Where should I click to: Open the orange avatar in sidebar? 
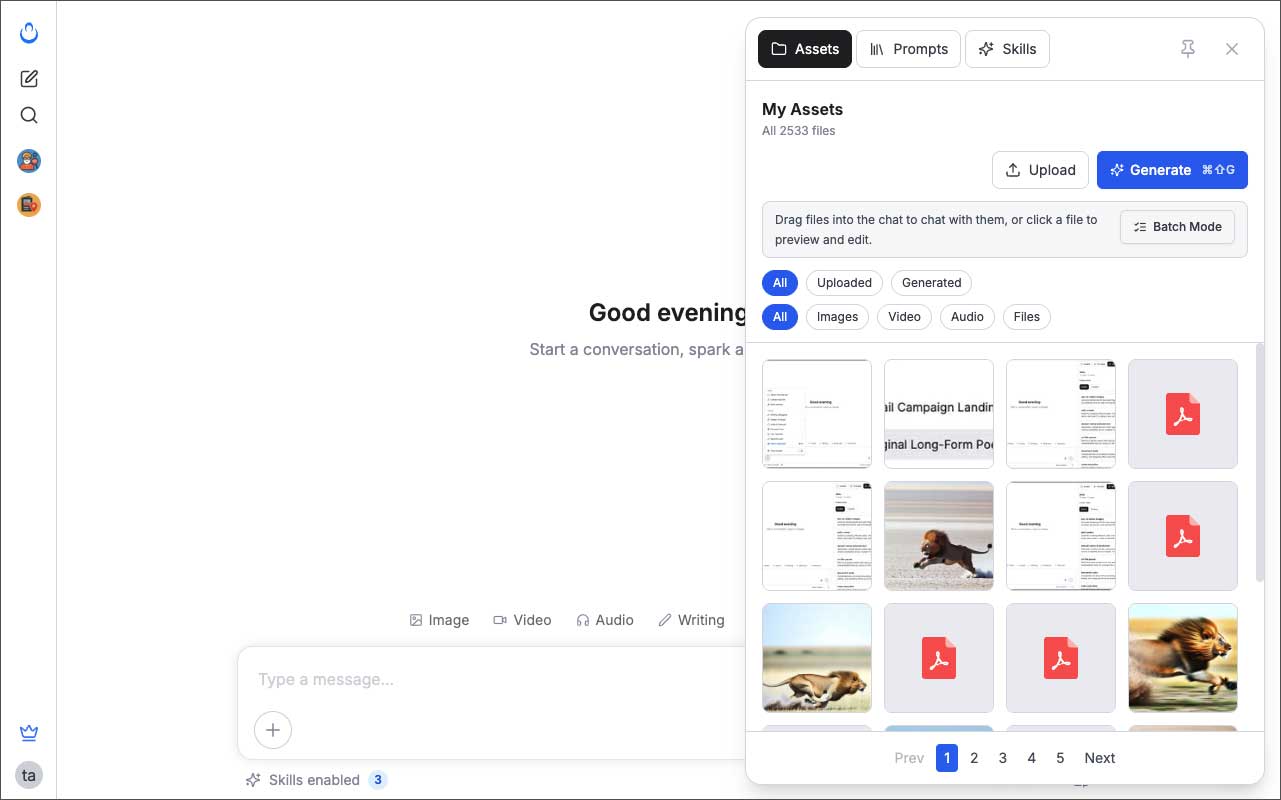pos(29,205)
